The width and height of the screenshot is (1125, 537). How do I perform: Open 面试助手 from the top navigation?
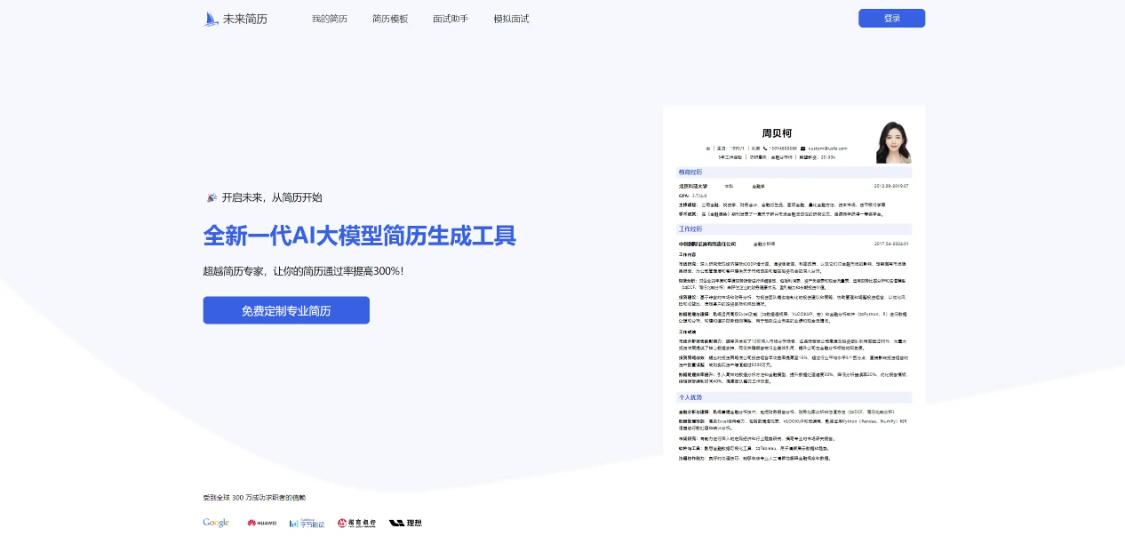pos(451,19)
